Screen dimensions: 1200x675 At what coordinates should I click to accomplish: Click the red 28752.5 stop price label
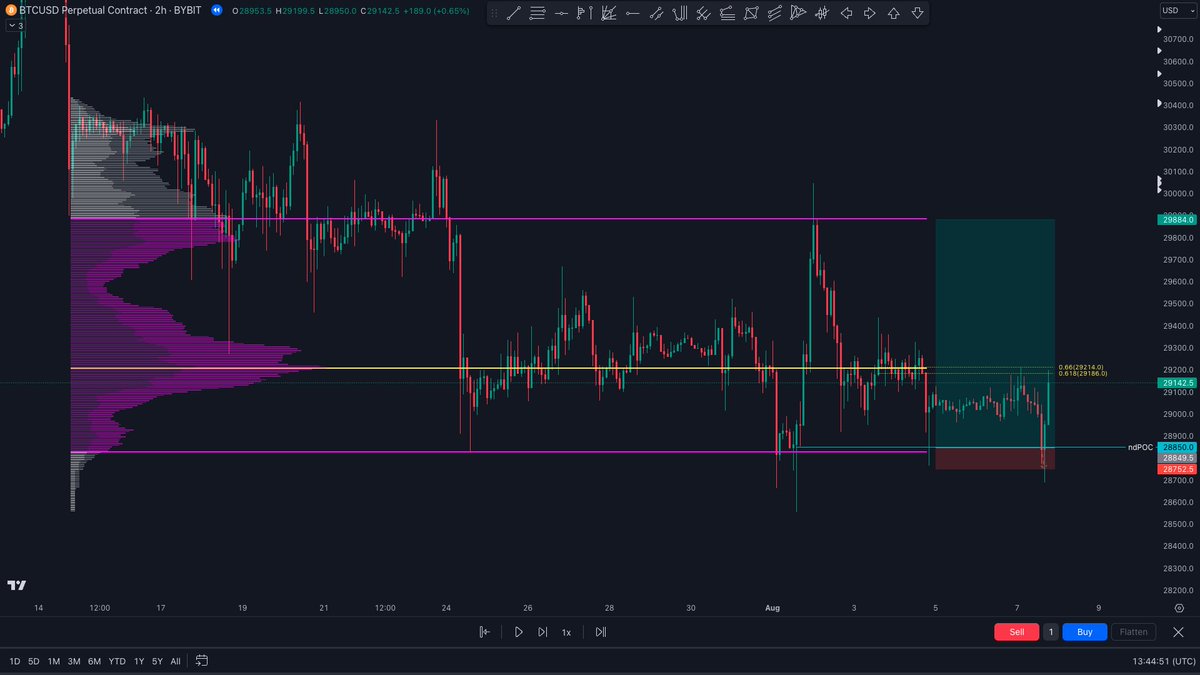tap(1175, 468)
